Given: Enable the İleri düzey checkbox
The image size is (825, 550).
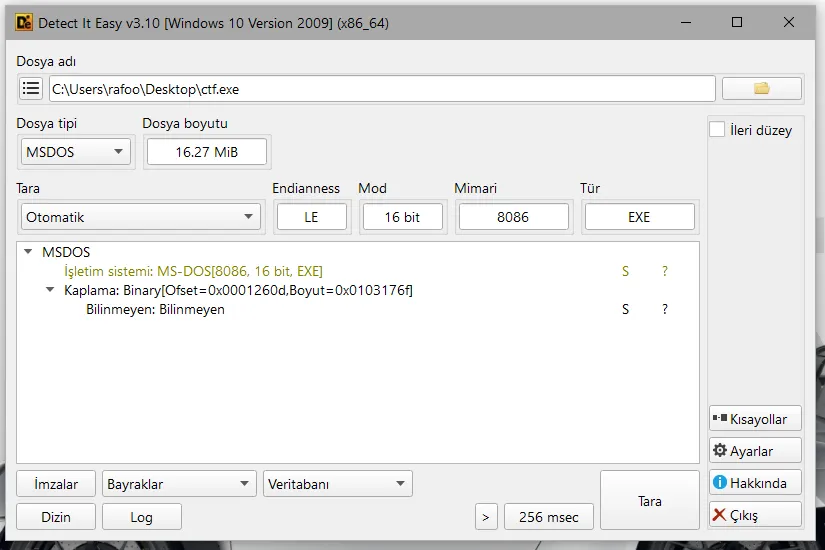Looking at the screenshot, I should (x=717, y=129).
